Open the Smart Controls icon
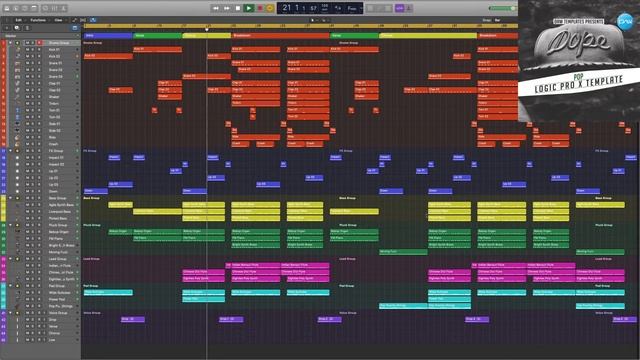Viewport: 640px width, 360px height. coord(45,8)
